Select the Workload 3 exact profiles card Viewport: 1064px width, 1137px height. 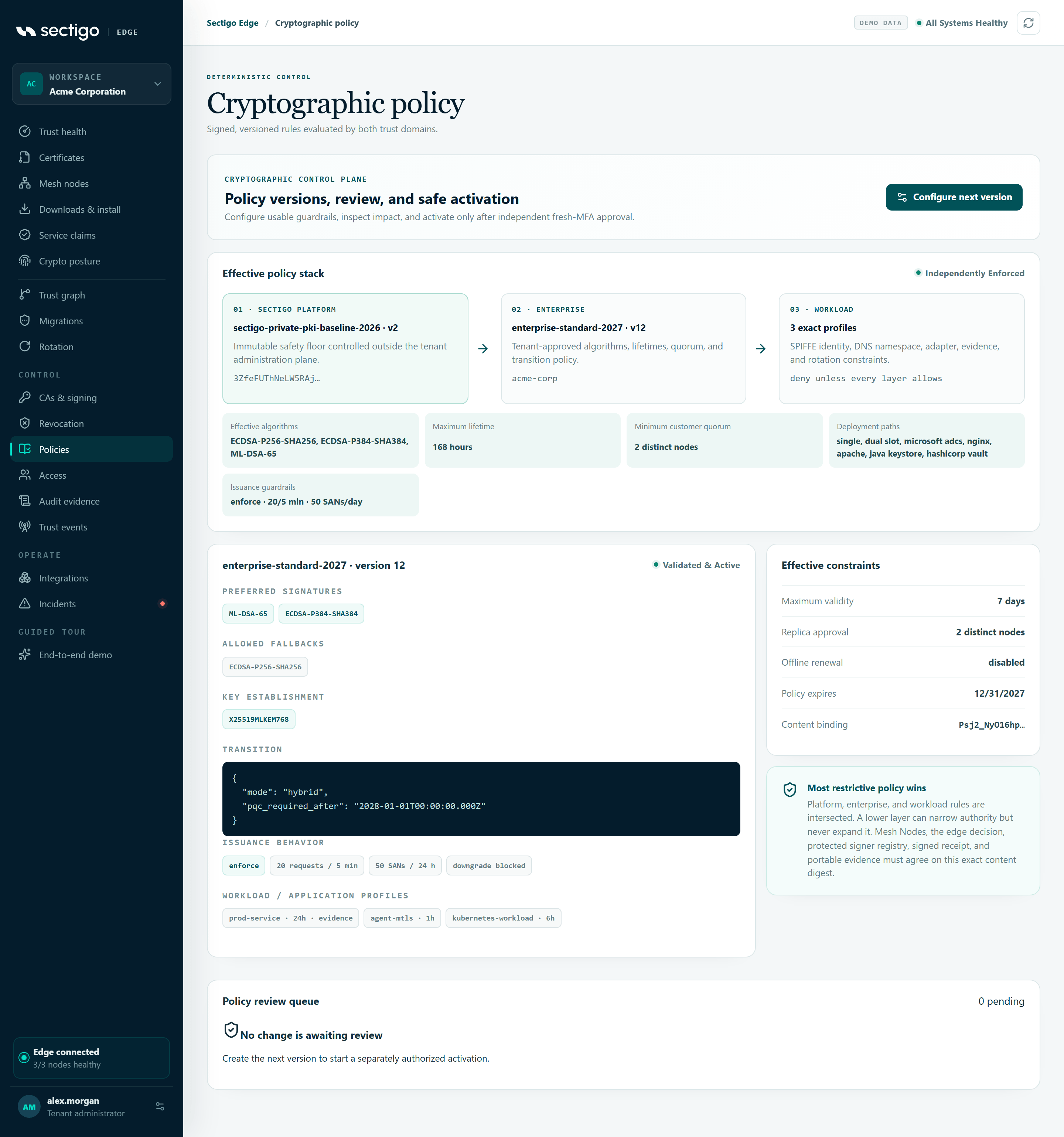coord(901,349)
